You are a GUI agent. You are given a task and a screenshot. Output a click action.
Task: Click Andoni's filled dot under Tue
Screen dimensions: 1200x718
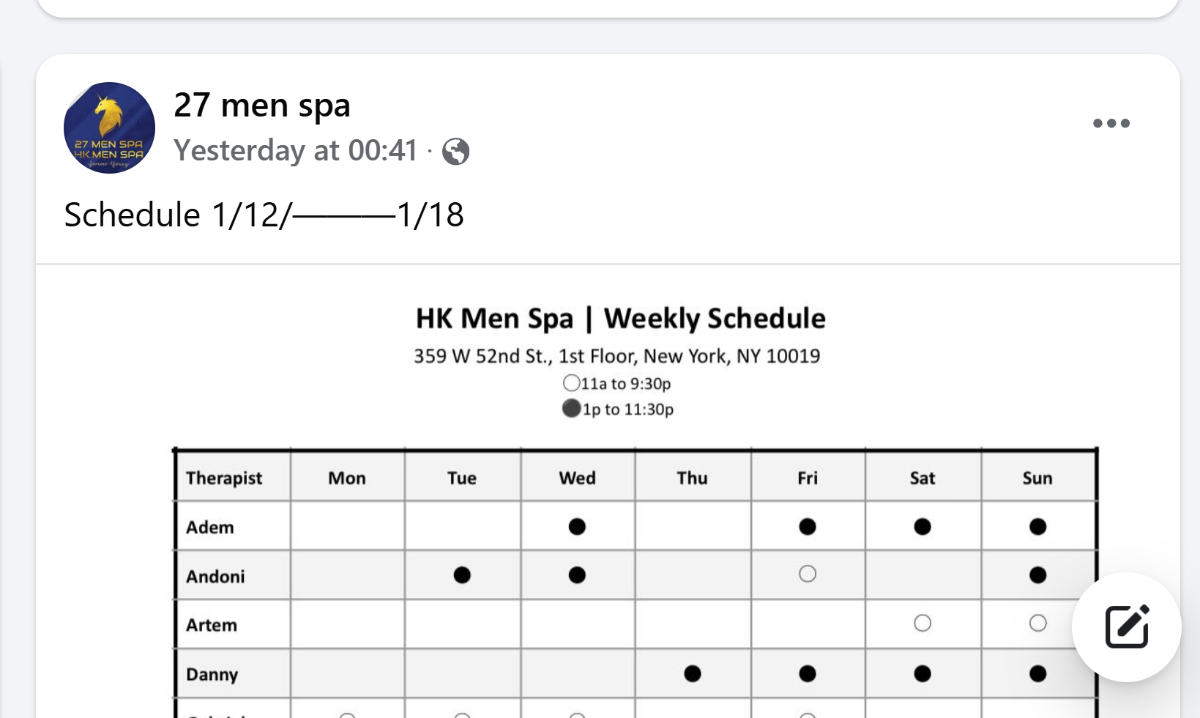462,575
